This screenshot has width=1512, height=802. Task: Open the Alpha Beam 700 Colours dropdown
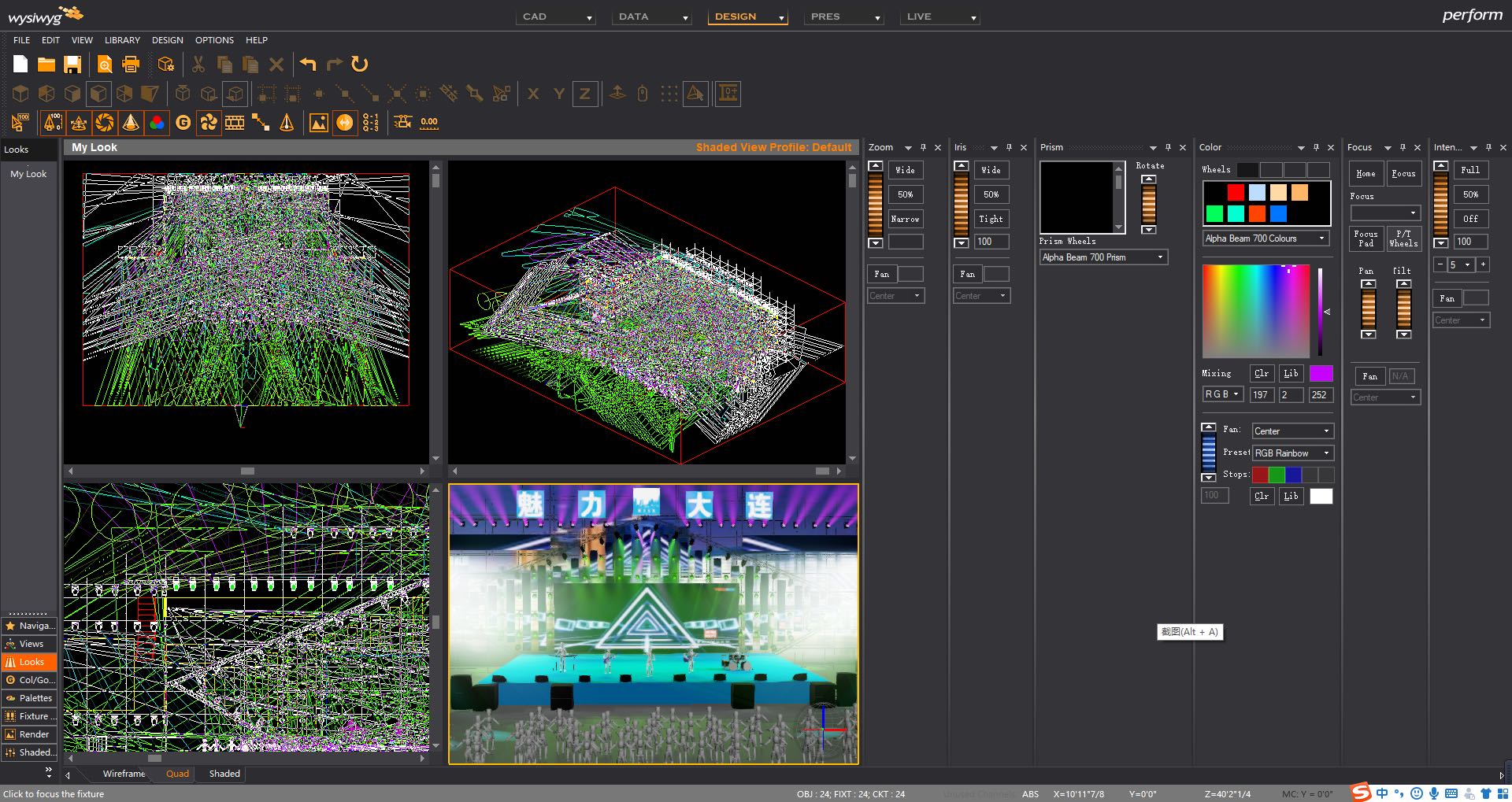point(1266,238)
